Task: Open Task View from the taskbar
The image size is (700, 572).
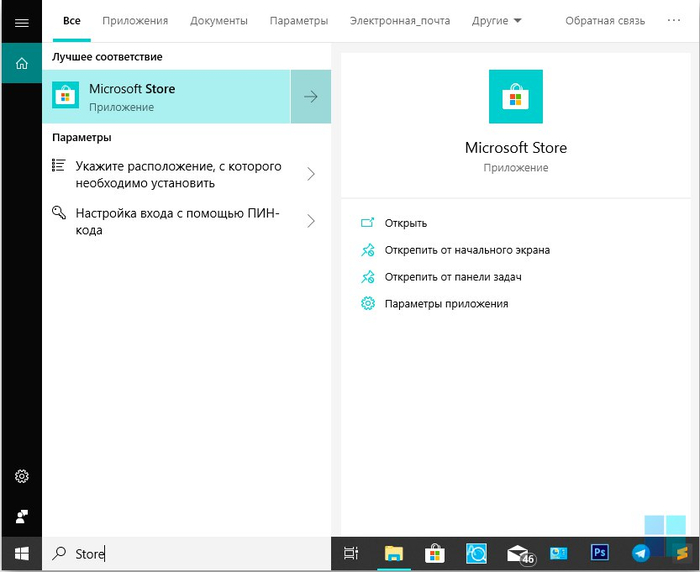Action: [x=351, y=553]
